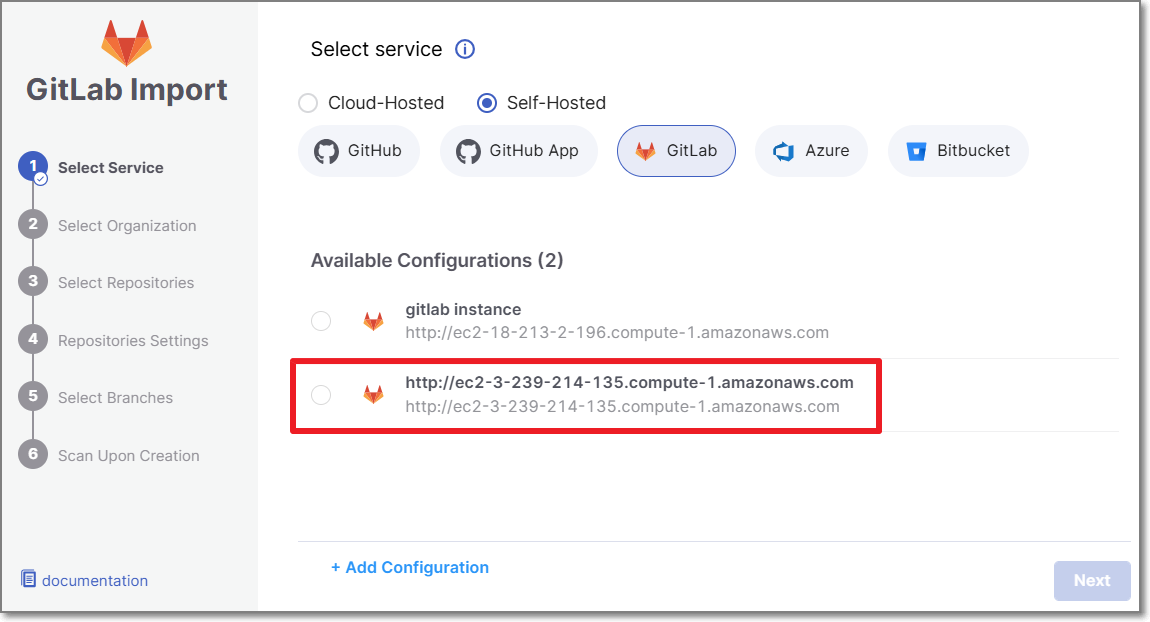Pick the Azure service option
This screenshot has width=1150, height=622.
(810, 151)
